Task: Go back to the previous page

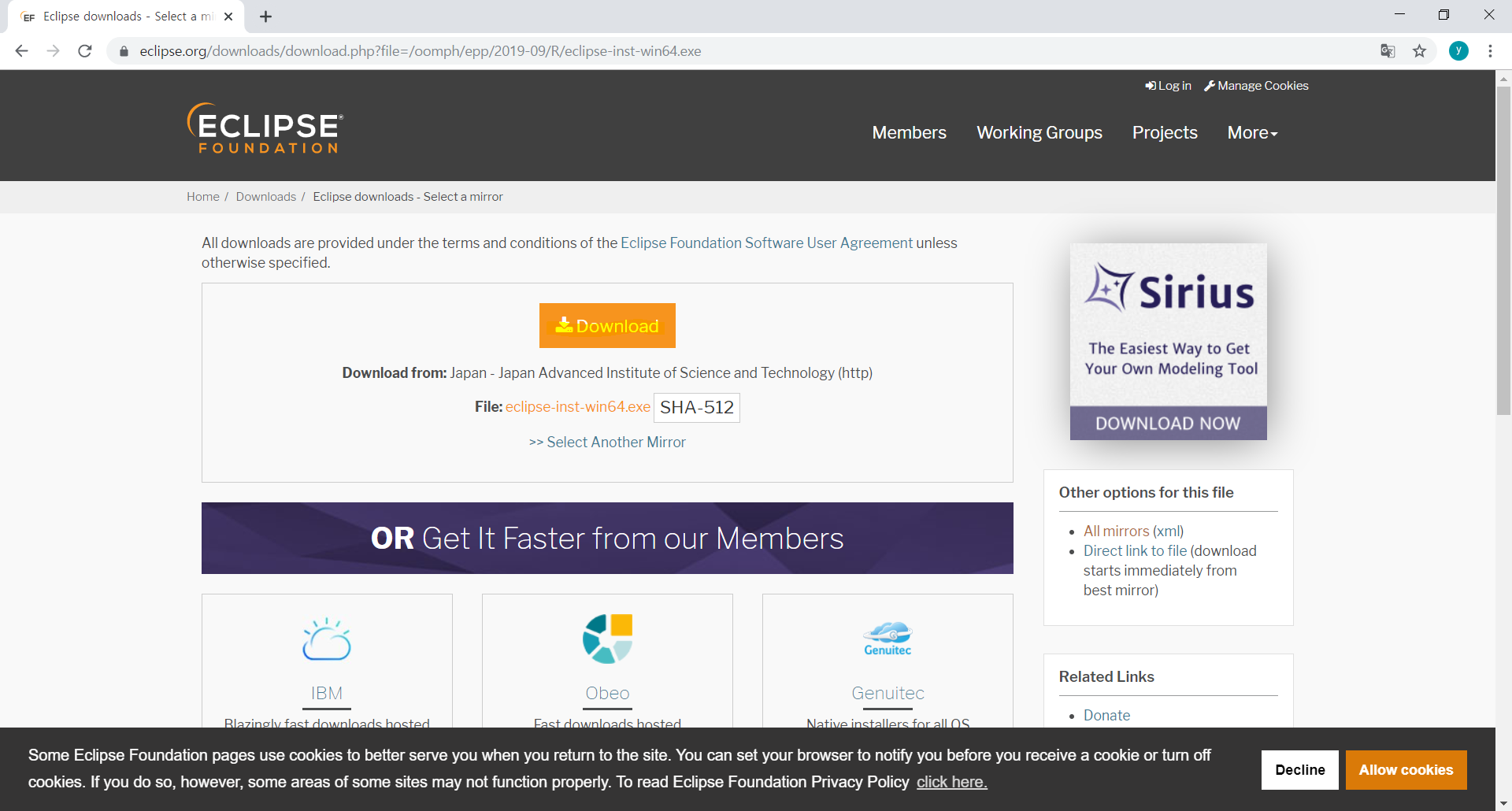Action: click(21, 51)
